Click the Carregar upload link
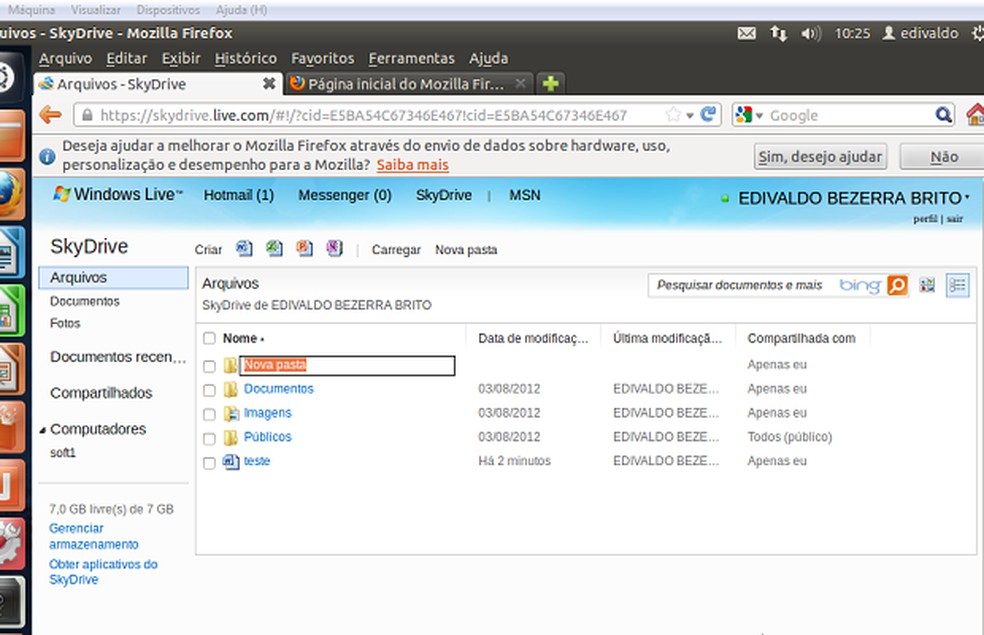This screenshot has height=635, width=984. click(396, 250)
